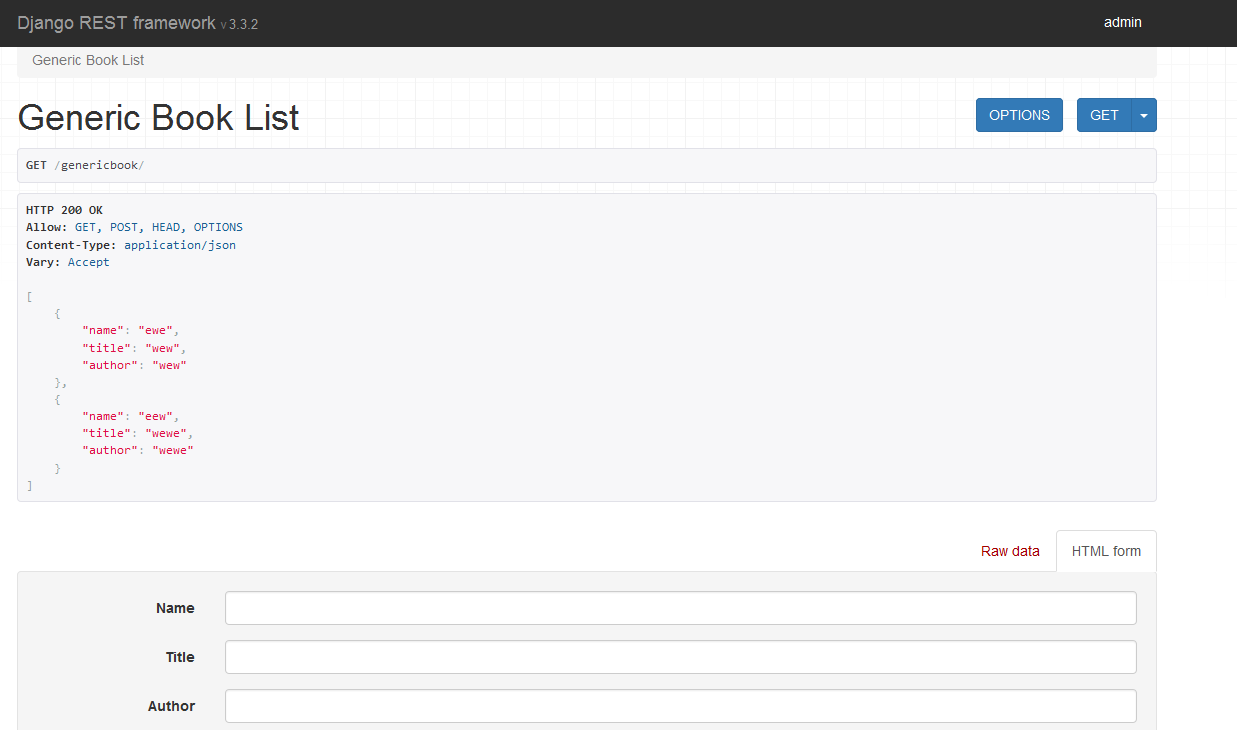Screen dimensions: 1237x730
Task: Click the Generic Book List breadcrumb
Action: coord(88,60)
